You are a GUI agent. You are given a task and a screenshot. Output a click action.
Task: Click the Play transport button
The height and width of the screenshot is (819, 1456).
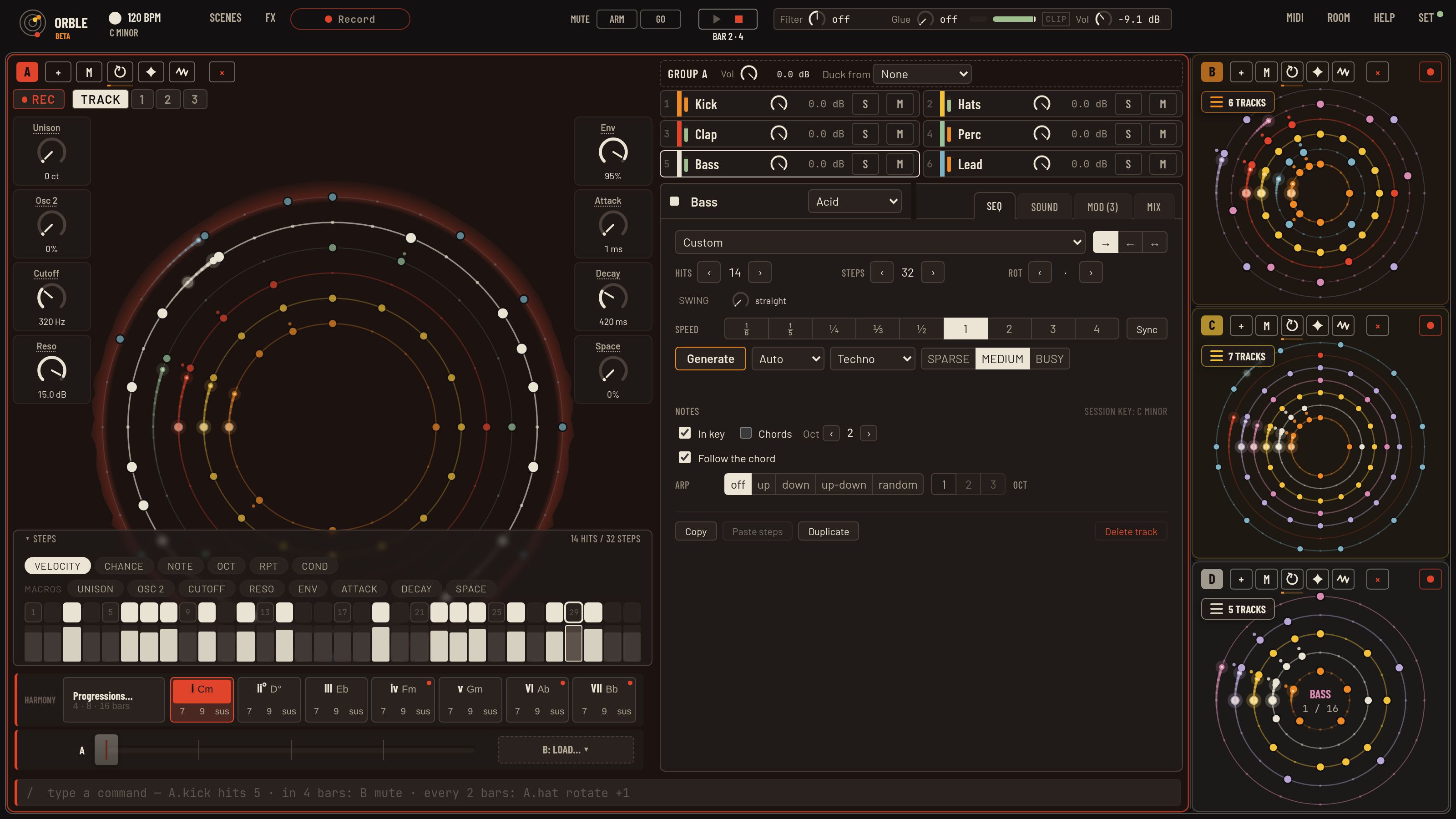point(716,19)
